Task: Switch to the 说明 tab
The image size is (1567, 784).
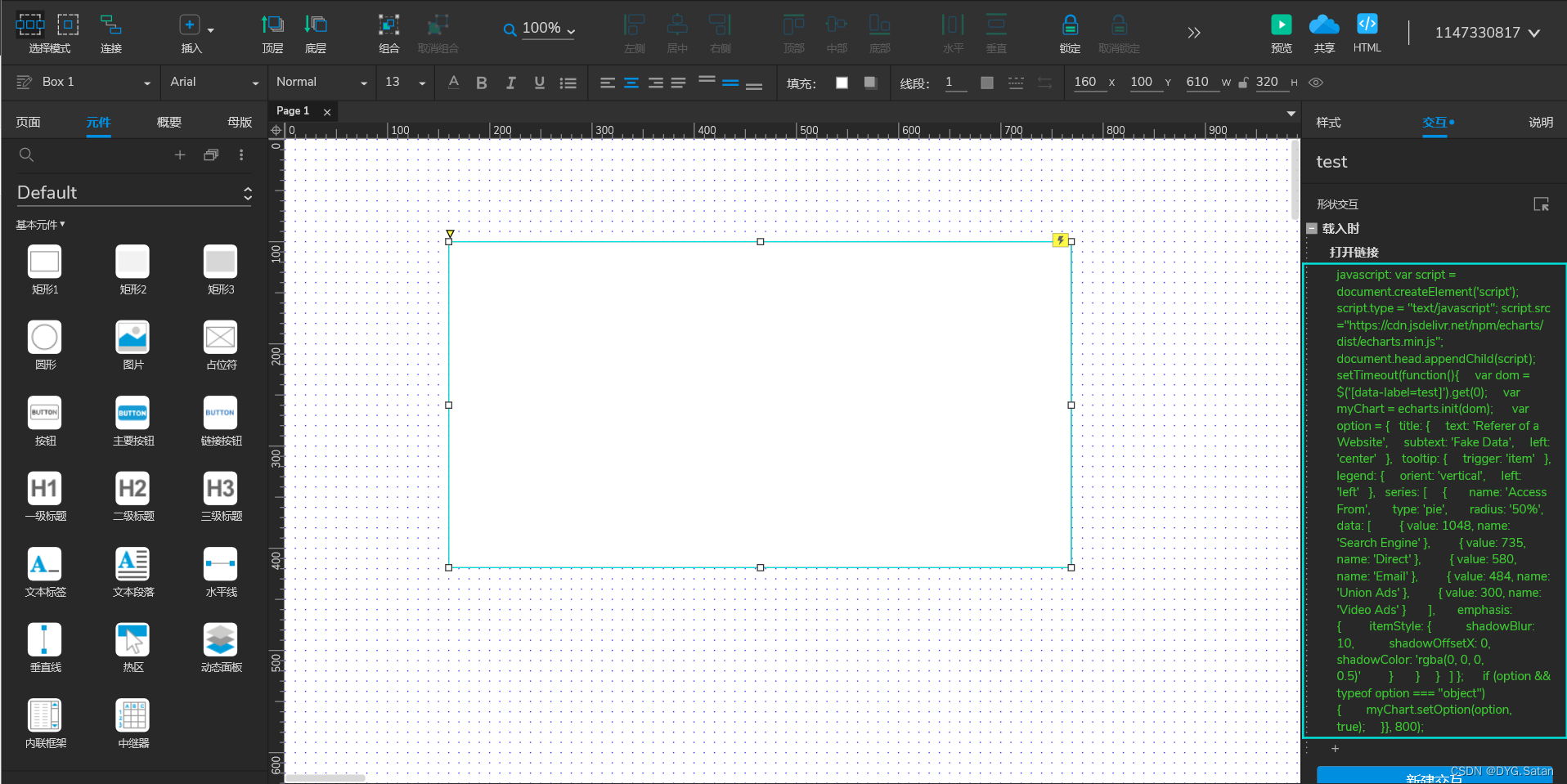Action: coord(1541,123)
